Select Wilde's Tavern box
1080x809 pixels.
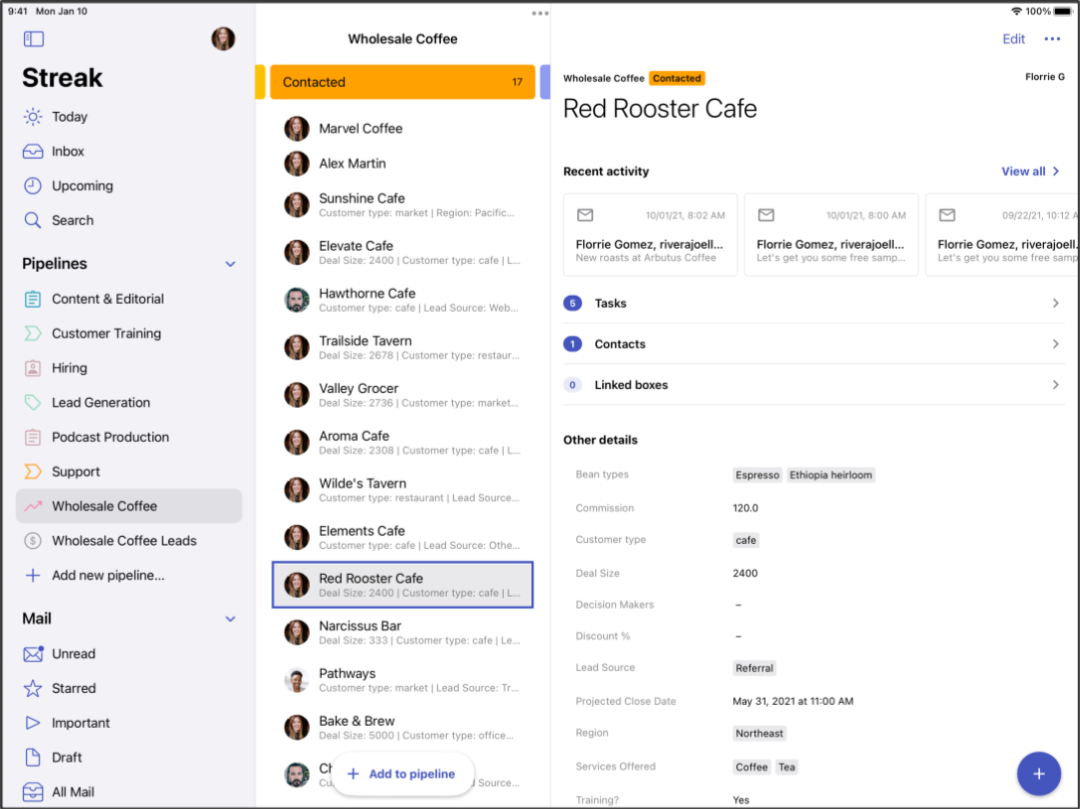[402, 490]
